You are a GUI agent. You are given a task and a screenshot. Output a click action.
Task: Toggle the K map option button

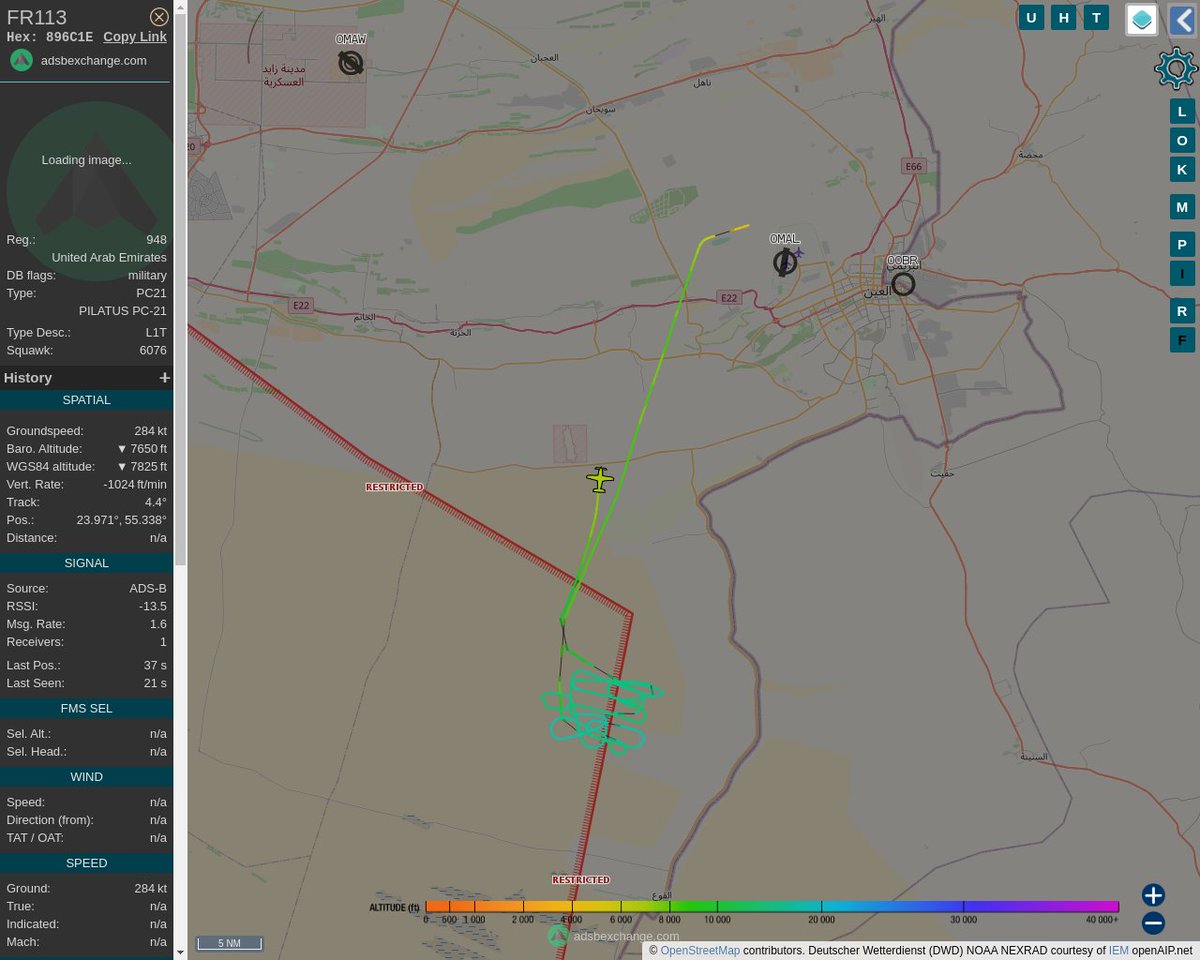pos(1182,169)
